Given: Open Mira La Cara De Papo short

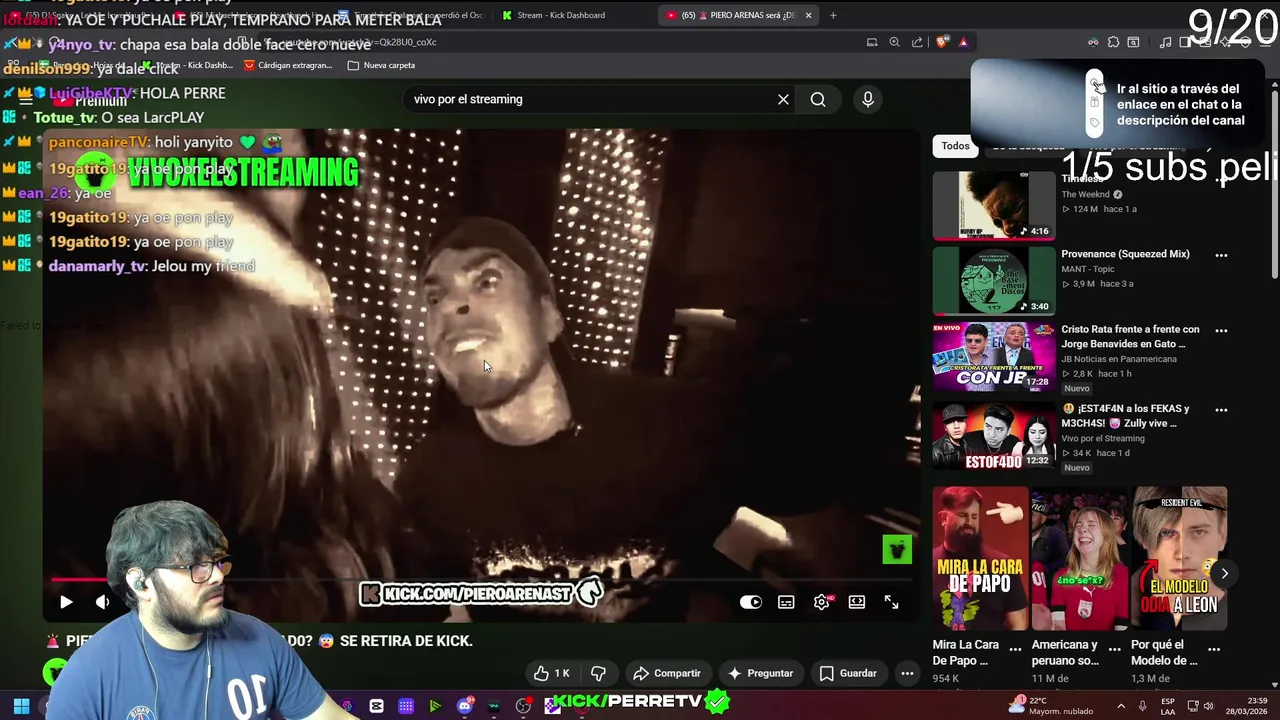Looking at the screenshot, I should [x=980, y=558].
